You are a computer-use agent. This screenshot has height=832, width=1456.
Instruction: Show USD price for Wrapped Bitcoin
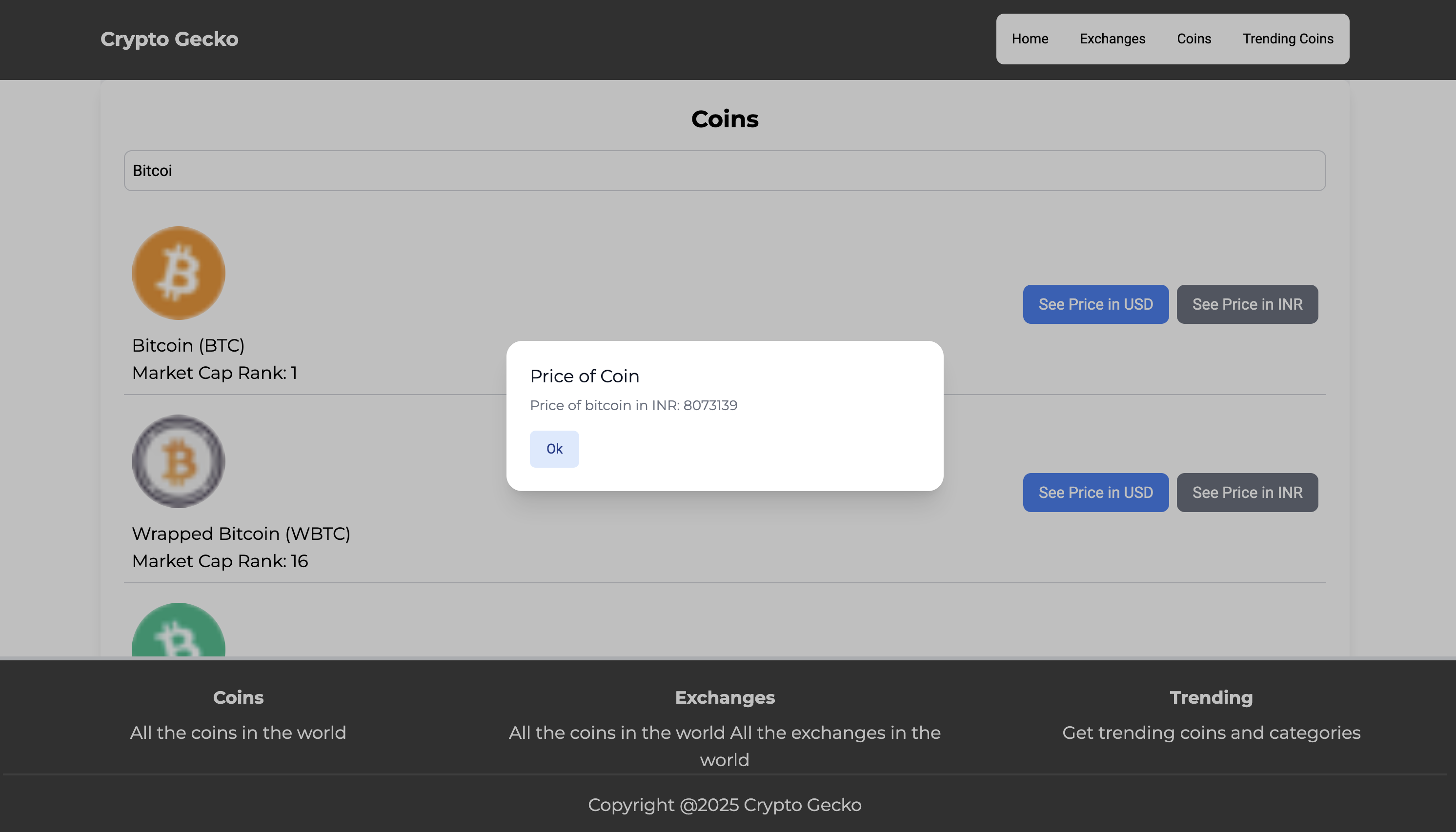(1095, 493)
